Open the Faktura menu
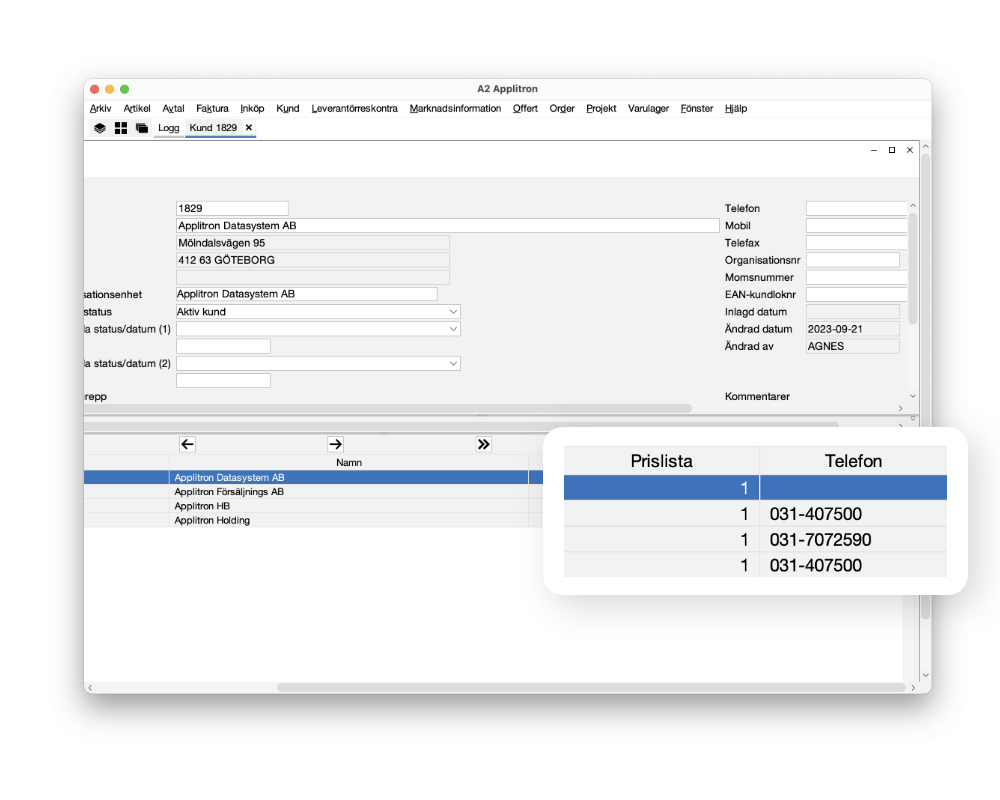The image size is (1000, 800). click(212, 108)
